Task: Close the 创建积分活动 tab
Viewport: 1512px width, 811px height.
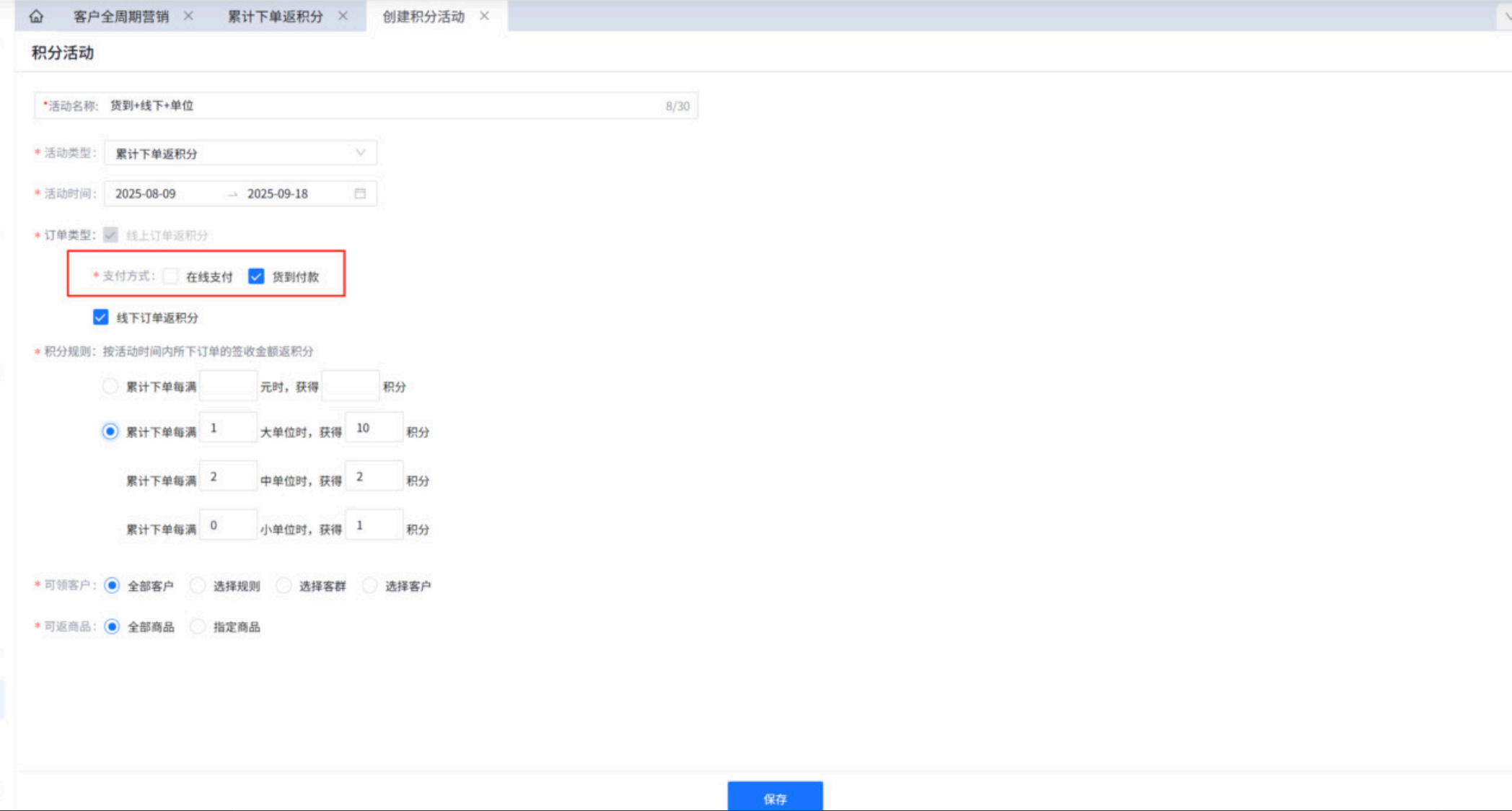Action: (x=484, y=16)
